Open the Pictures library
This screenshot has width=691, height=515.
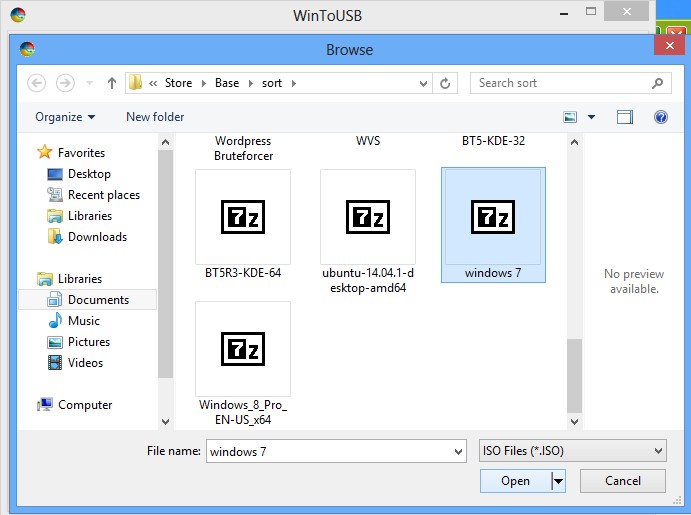click(89, 342)
